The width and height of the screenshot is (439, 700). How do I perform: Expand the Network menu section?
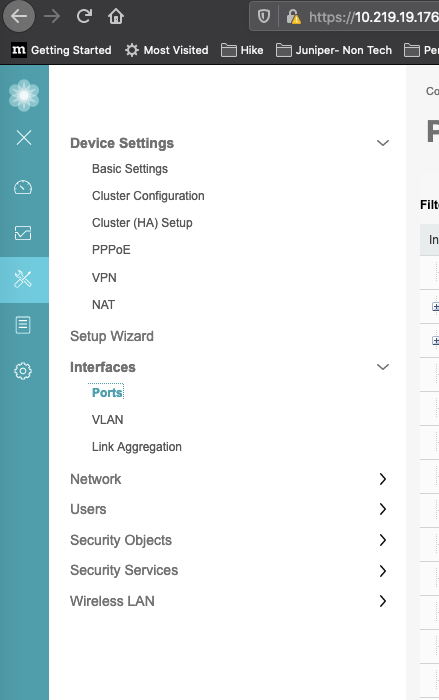click(x=383, y=479)
